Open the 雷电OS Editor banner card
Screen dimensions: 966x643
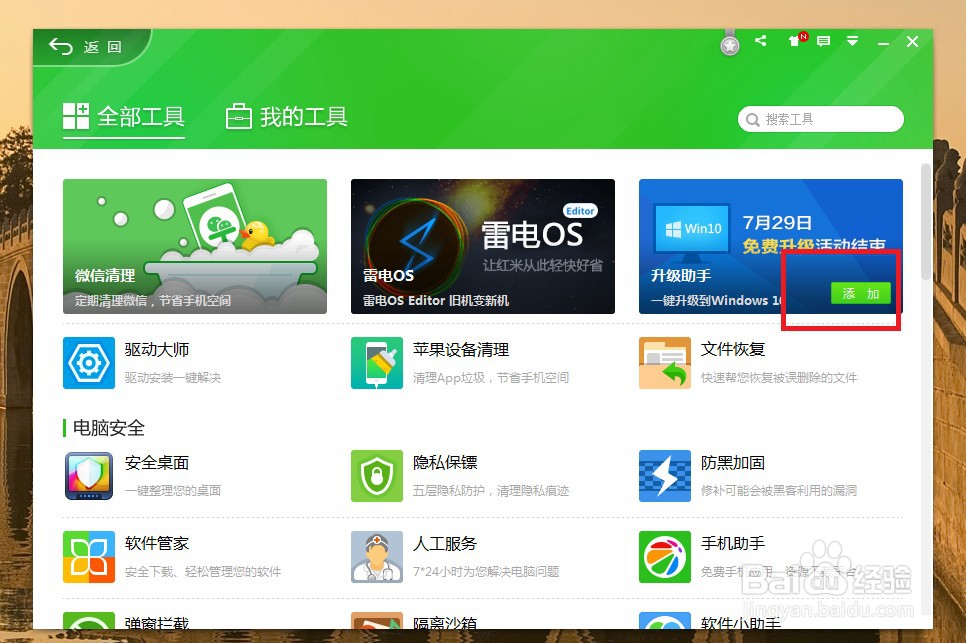[483, 246]
